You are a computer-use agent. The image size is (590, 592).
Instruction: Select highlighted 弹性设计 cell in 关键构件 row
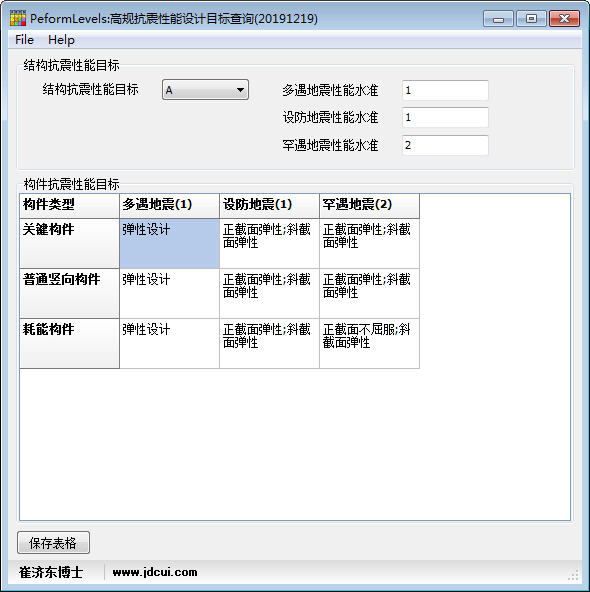tap(169, 244)
